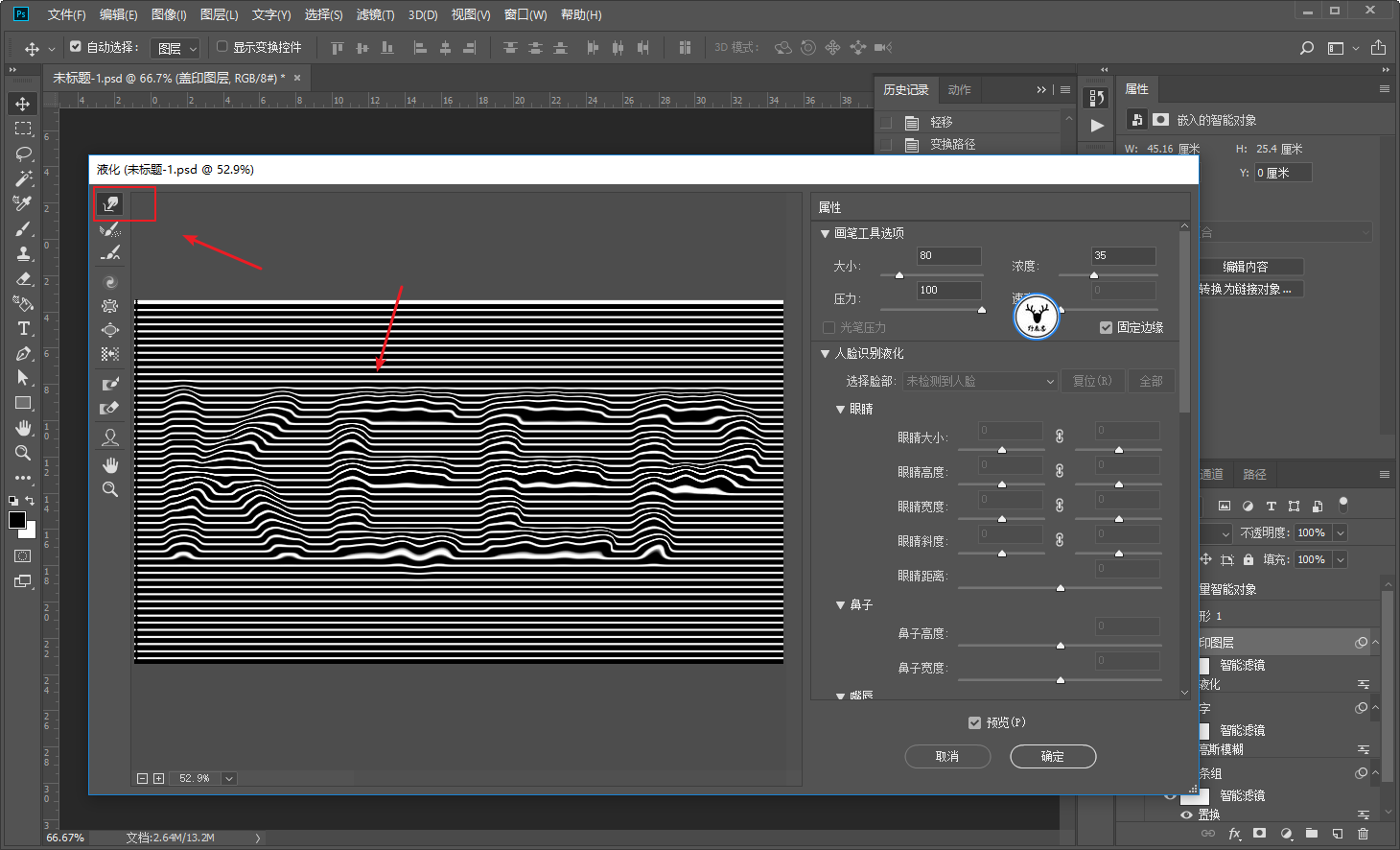
Task: Select the Move tool in Photoshop toolbar
Action: [23, 104]
